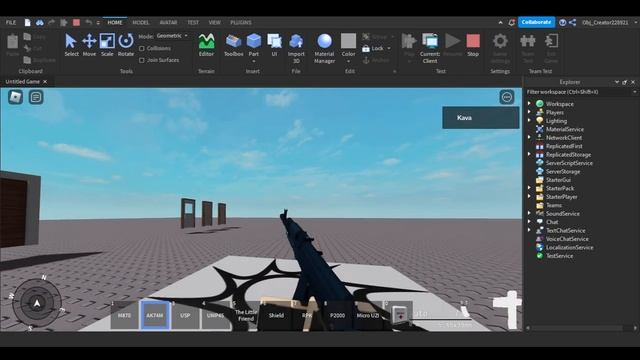
Task: Open the Toolbox panel
Action: [x=233, y=45]
